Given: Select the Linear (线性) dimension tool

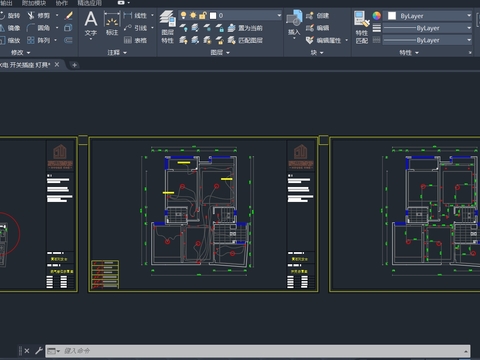Looking at the screenshot, I should (135, 15).
